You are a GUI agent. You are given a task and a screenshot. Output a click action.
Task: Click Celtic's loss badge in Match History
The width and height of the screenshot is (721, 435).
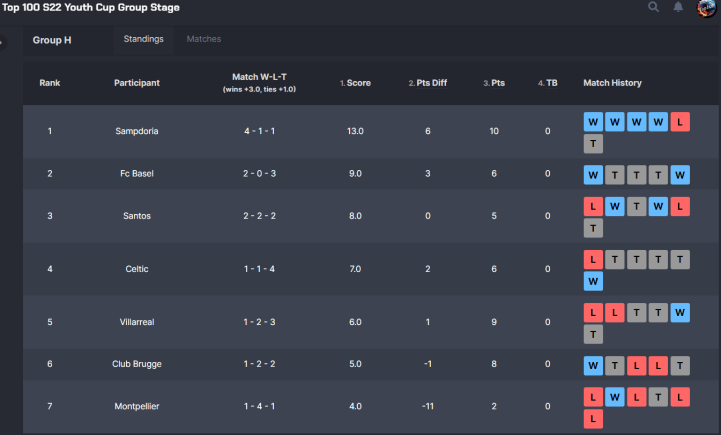coord(593,259)
